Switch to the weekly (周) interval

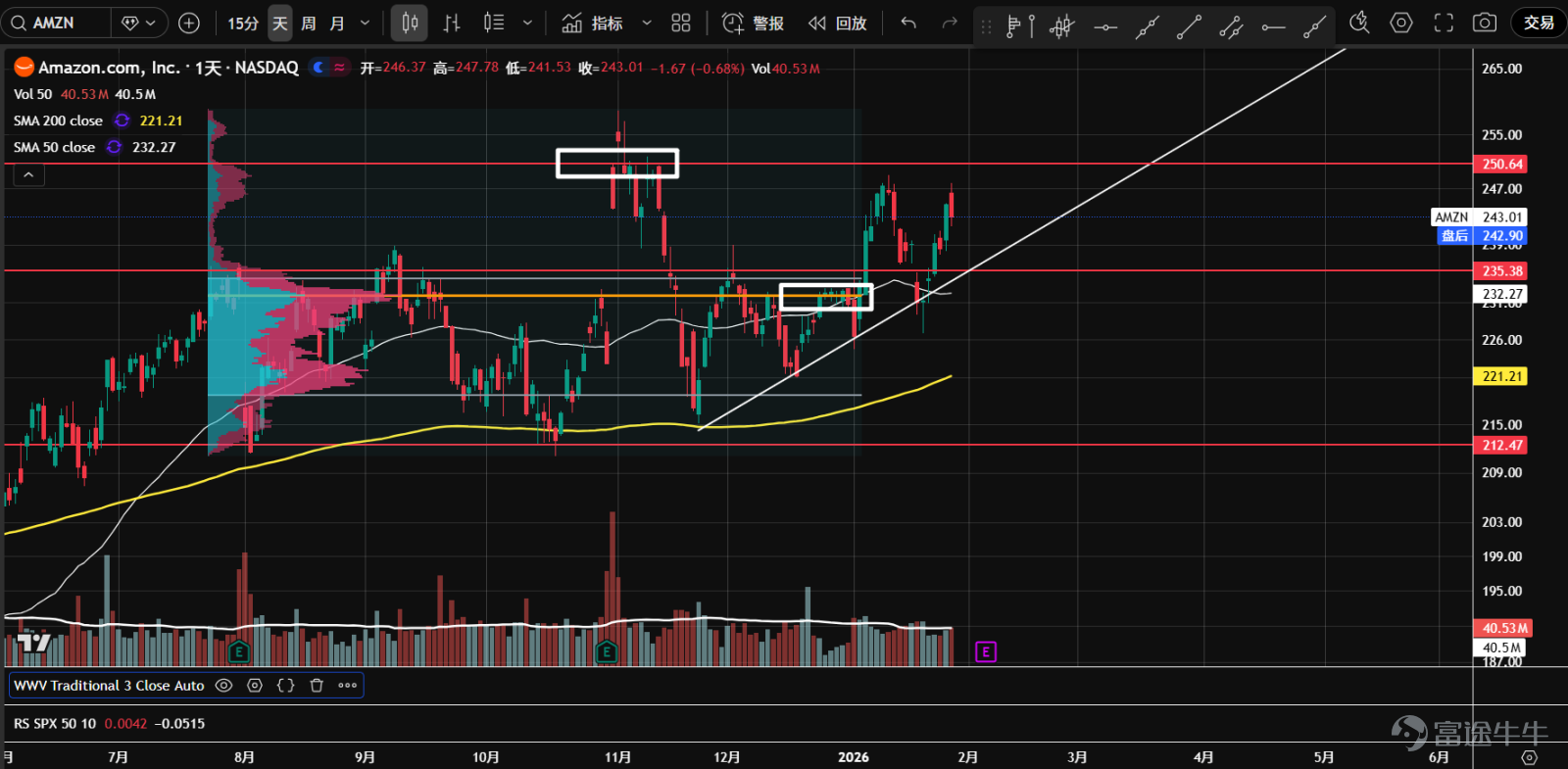click(x=309, y=23)
